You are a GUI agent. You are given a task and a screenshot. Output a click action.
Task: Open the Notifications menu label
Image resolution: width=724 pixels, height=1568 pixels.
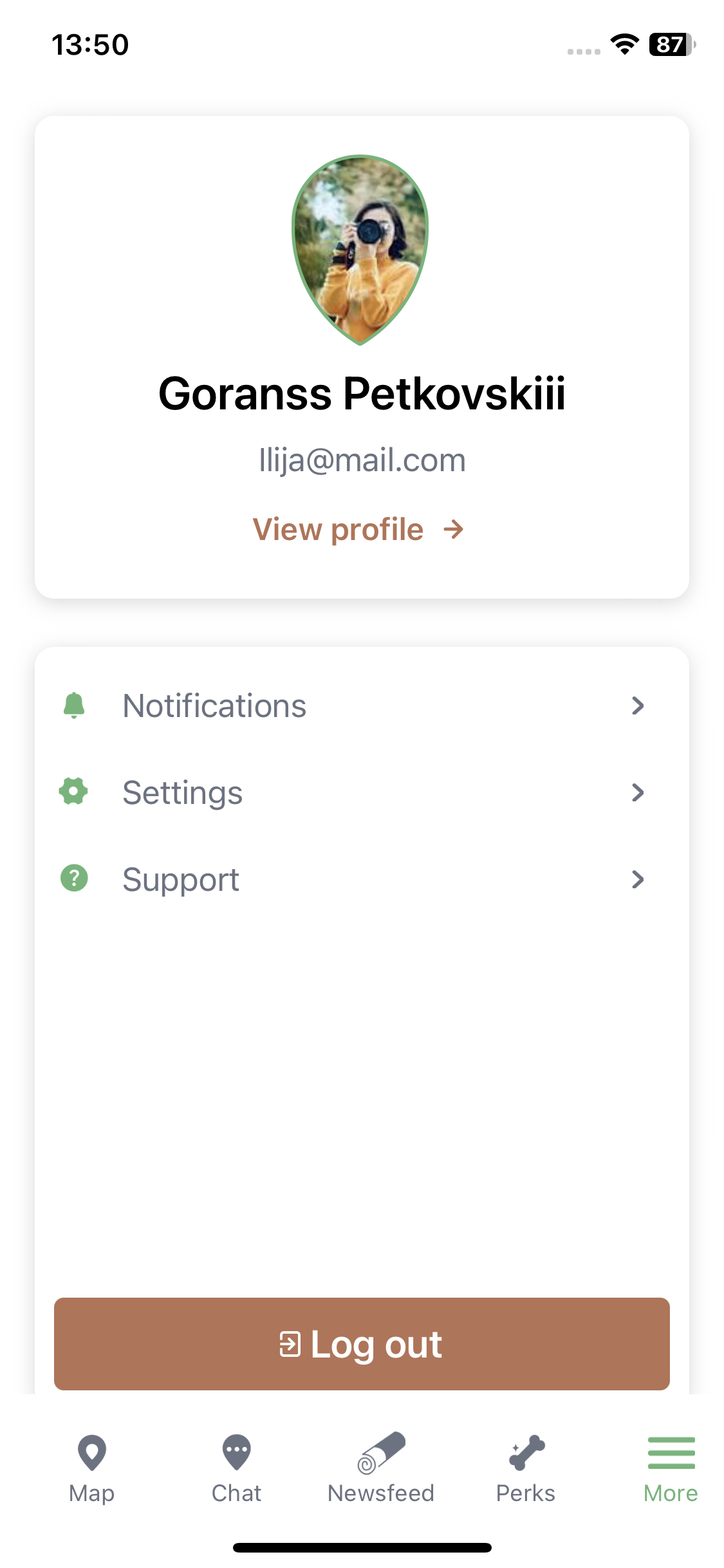pyautogui.click(x=214, y=706)
